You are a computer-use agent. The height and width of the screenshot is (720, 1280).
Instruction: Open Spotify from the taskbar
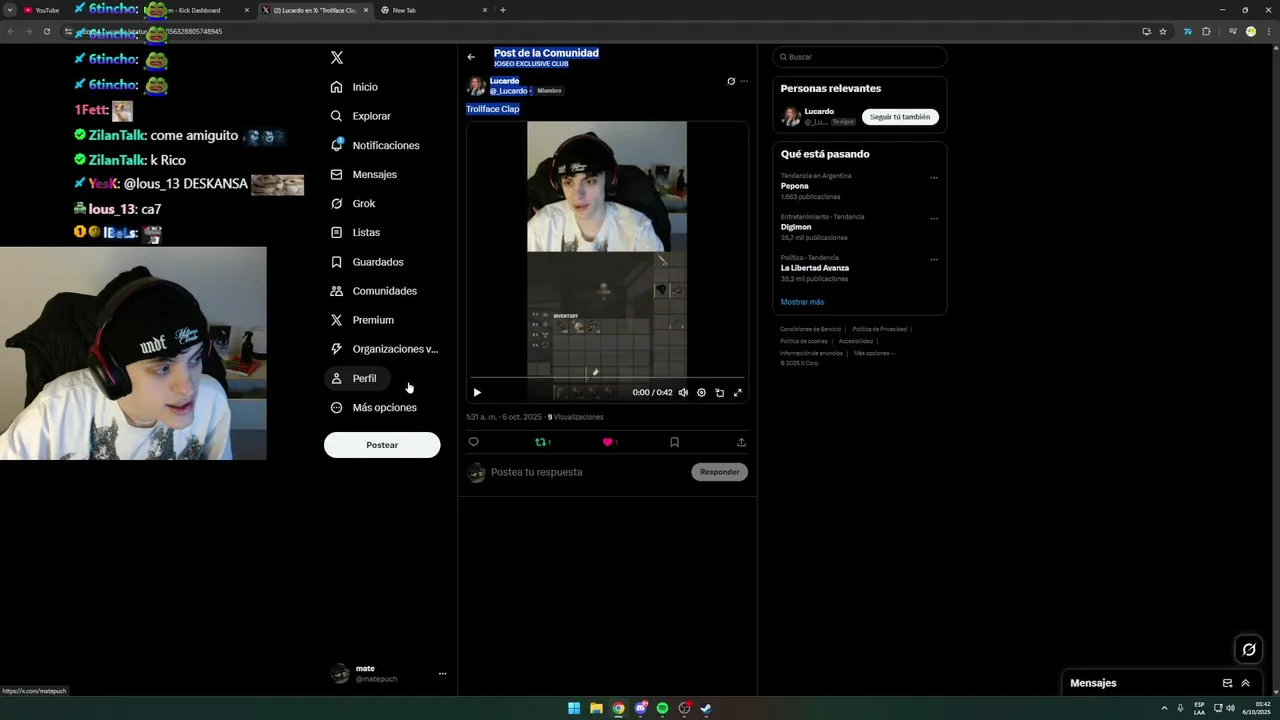pyautogui.click(x=662, y=708)
